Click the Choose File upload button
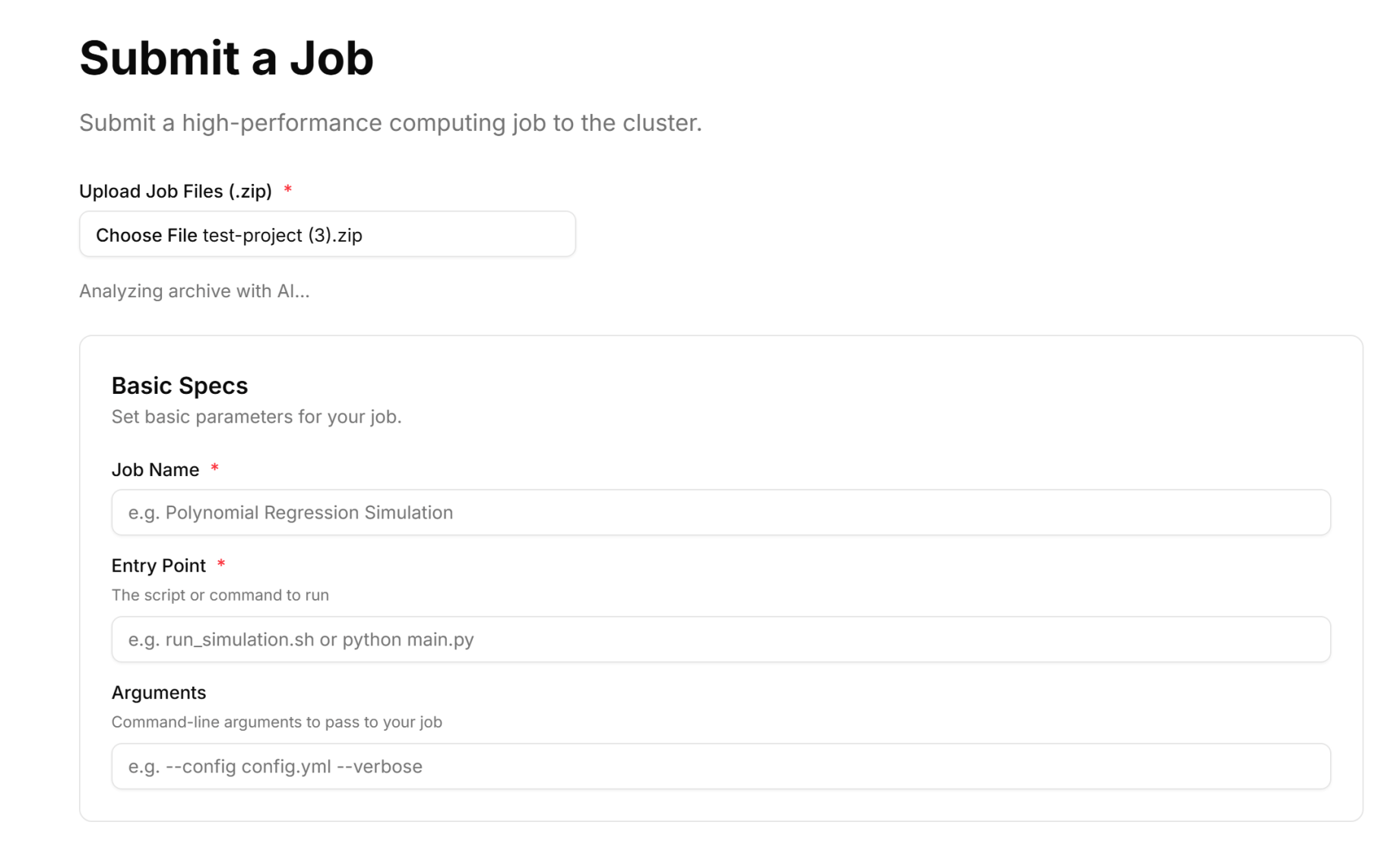 (146, 235)
